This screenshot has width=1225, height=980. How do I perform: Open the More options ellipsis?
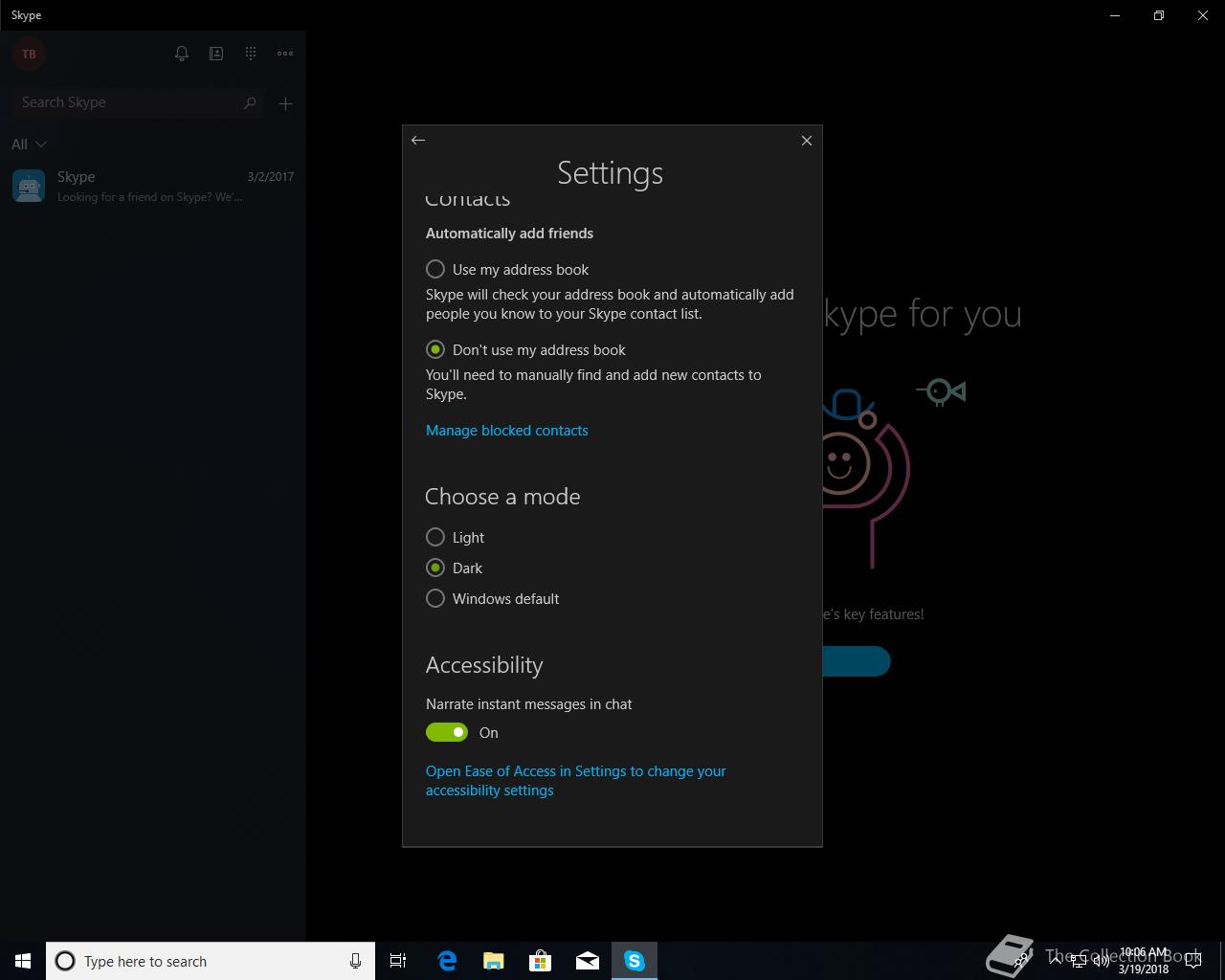(x=285, y=54)
